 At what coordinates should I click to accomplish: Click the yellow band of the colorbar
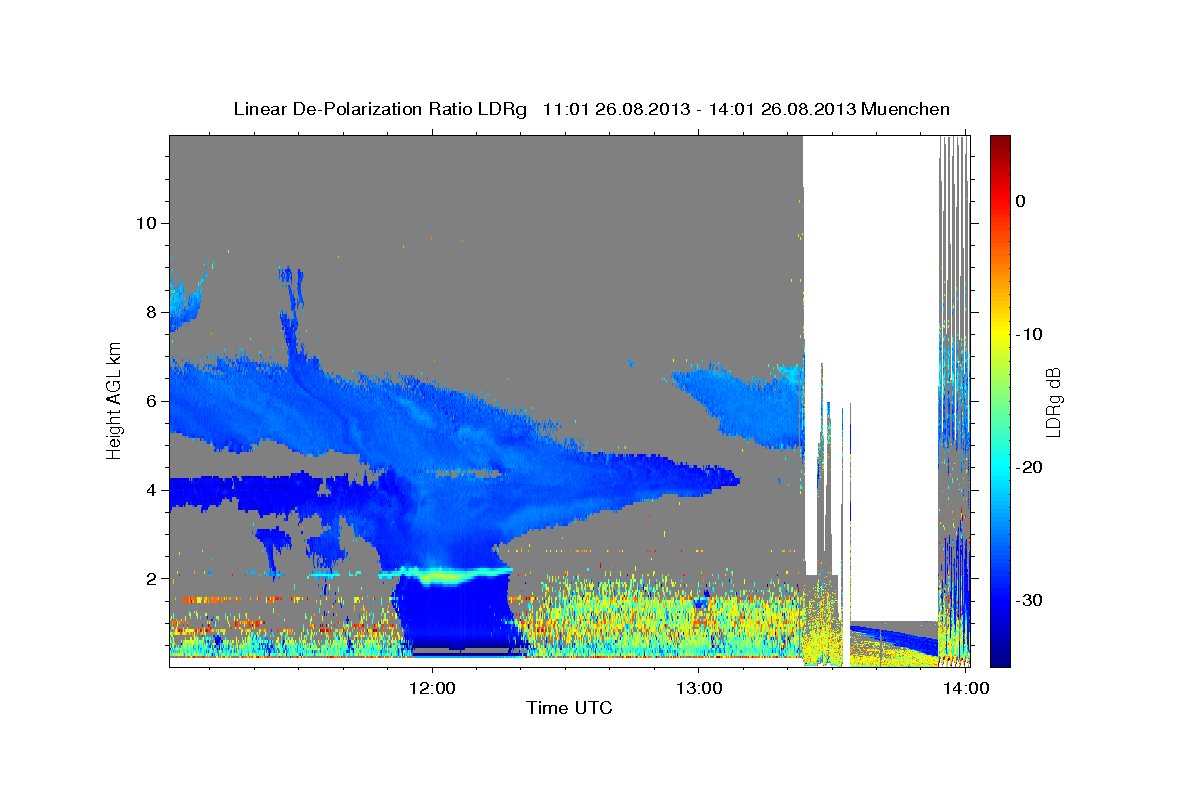[x=1000, y=330]
